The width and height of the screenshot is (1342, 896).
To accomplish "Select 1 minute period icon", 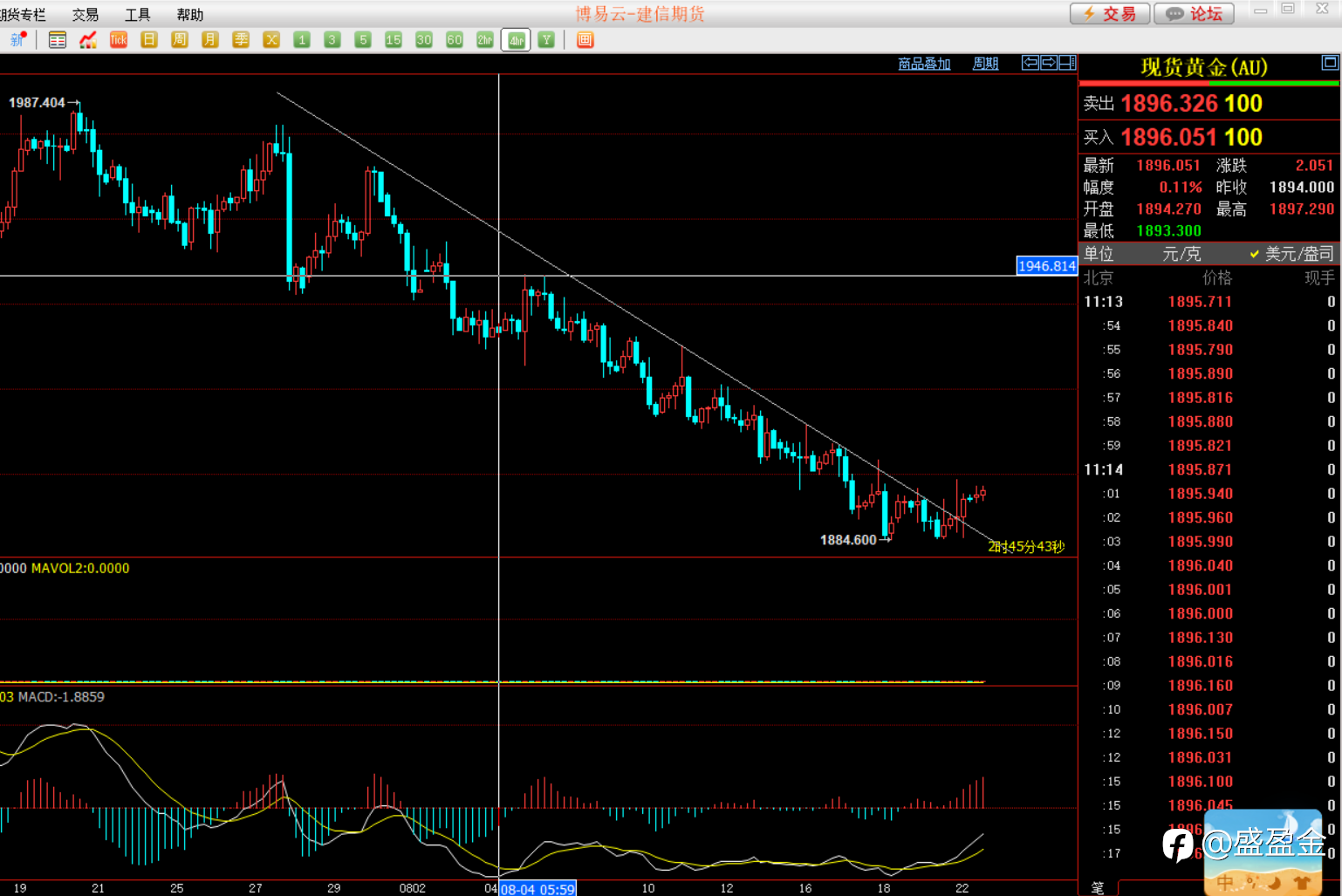I will pyautogui.click(x=302, y=40).
